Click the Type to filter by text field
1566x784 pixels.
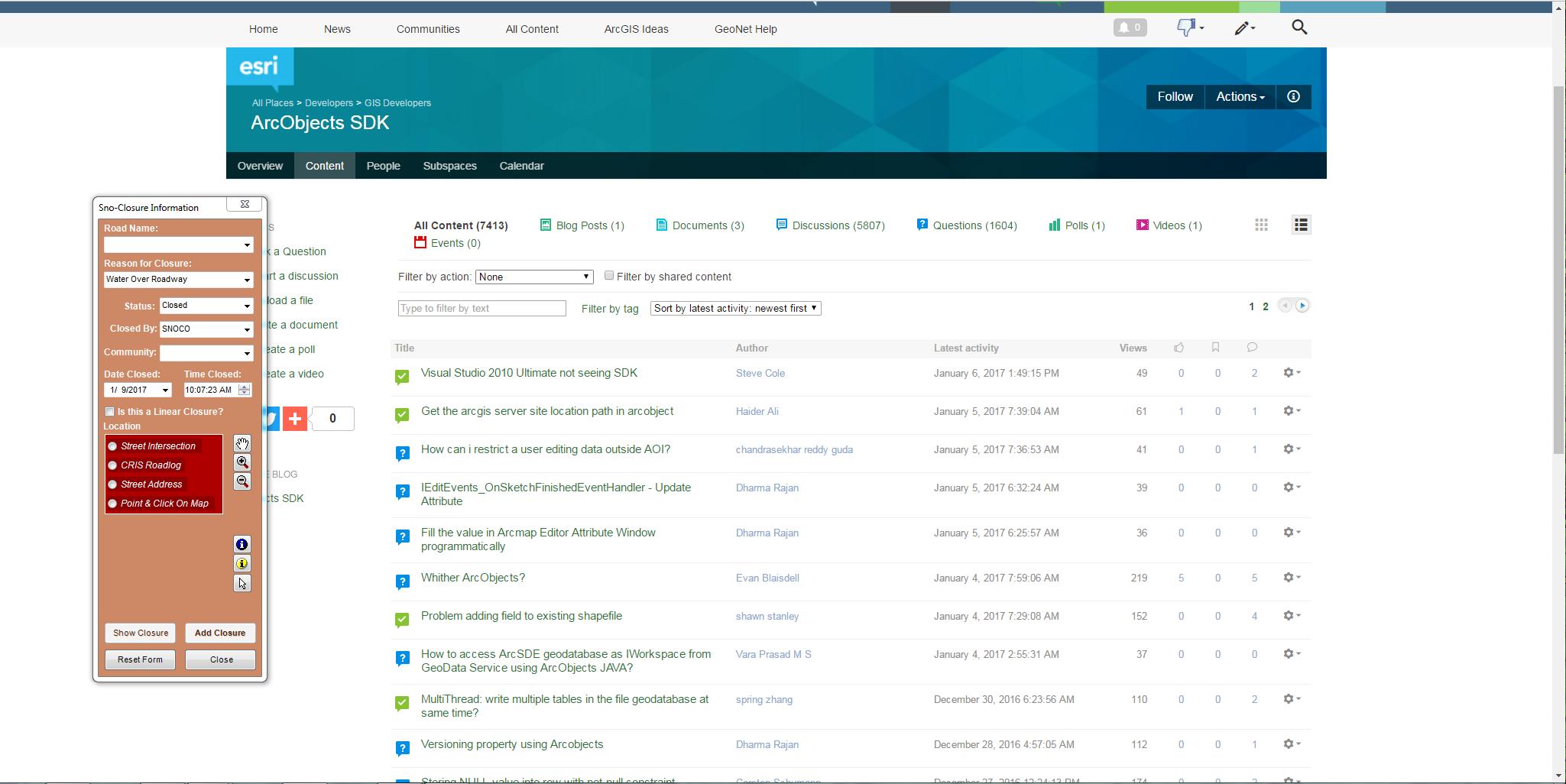point(482,309)
